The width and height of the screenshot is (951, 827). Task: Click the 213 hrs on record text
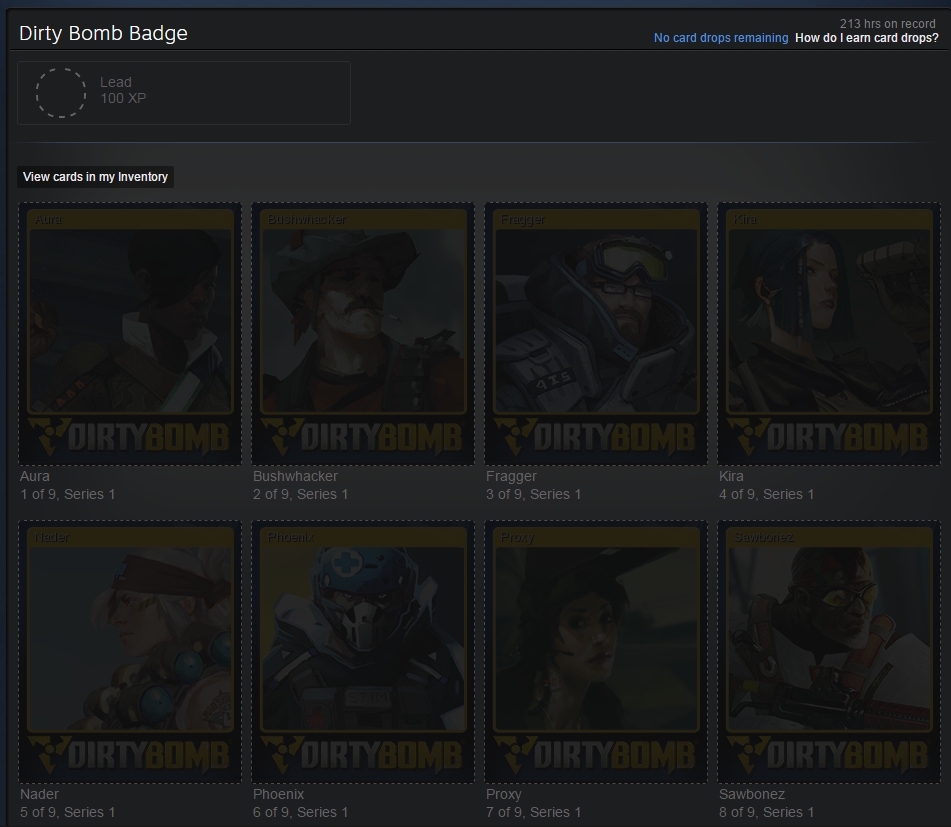point(887,23)
